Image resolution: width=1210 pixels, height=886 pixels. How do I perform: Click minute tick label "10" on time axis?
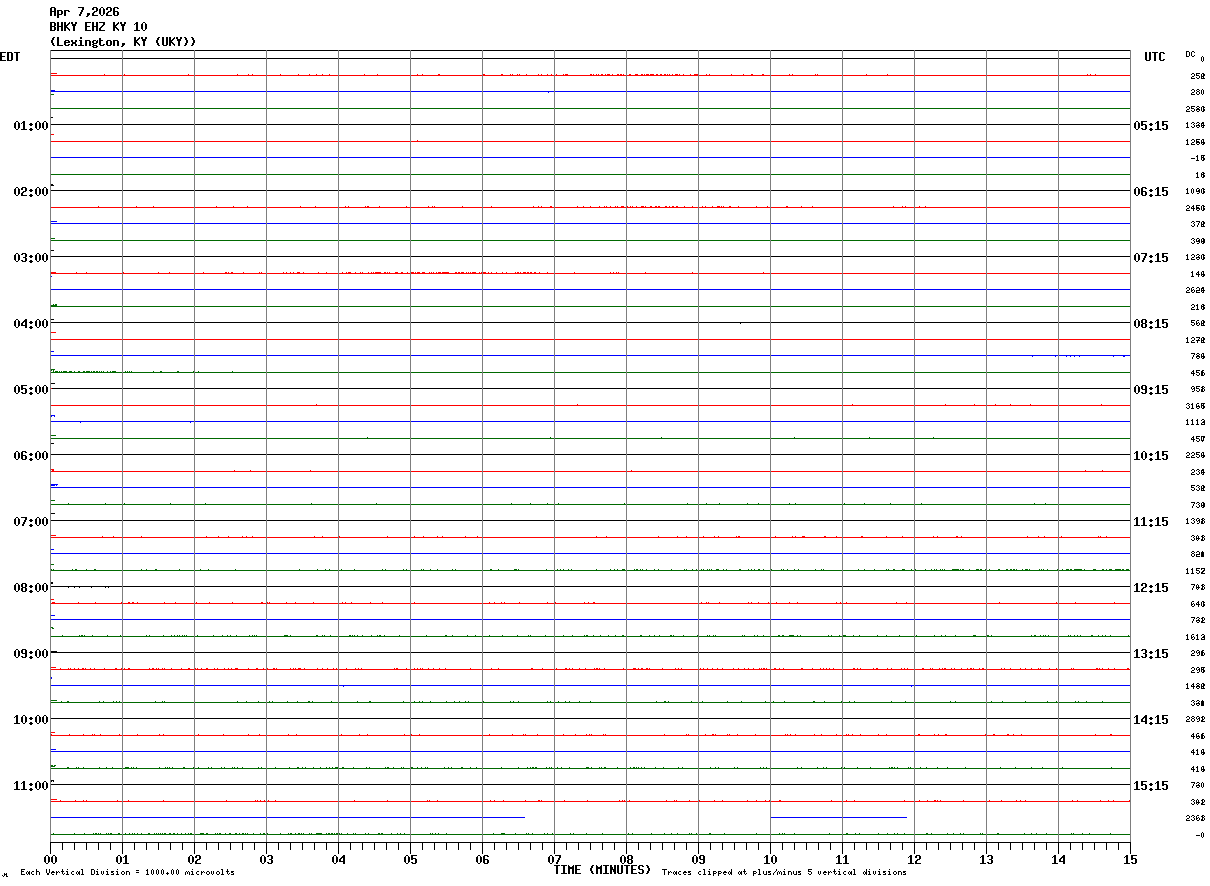pyautogui.click(x=770, y=859)
